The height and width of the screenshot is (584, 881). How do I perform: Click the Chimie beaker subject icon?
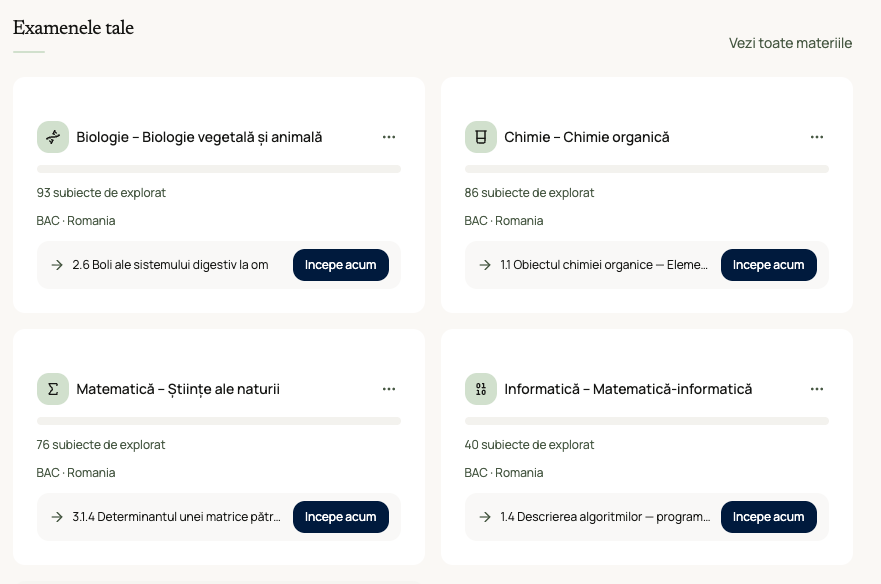(x=481, y=137)
